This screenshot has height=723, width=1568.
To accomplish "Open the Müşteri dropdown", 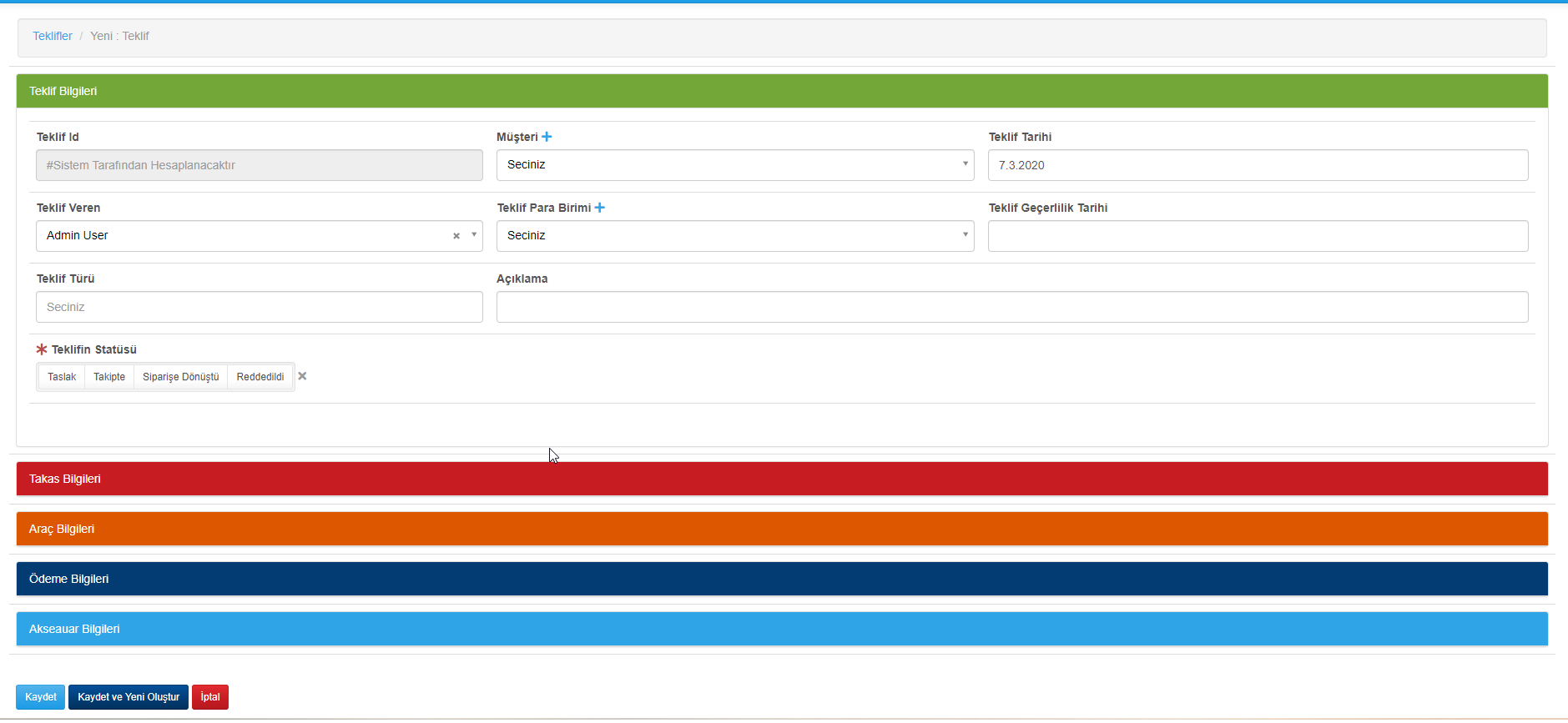I will pos(734,165).
